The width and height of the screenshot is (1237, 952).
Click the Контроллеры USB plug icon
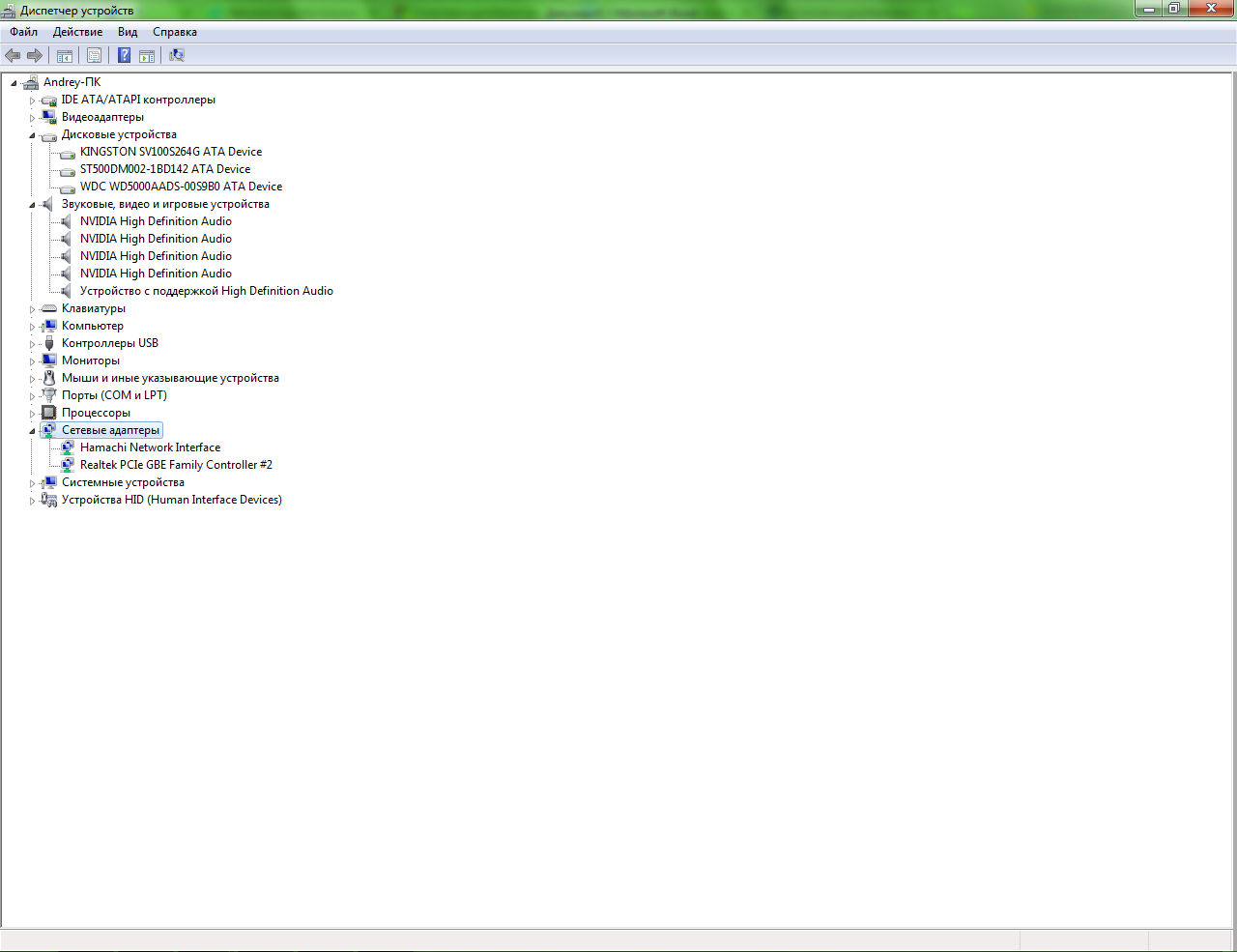pyautogui.click(x=49, y=343)
